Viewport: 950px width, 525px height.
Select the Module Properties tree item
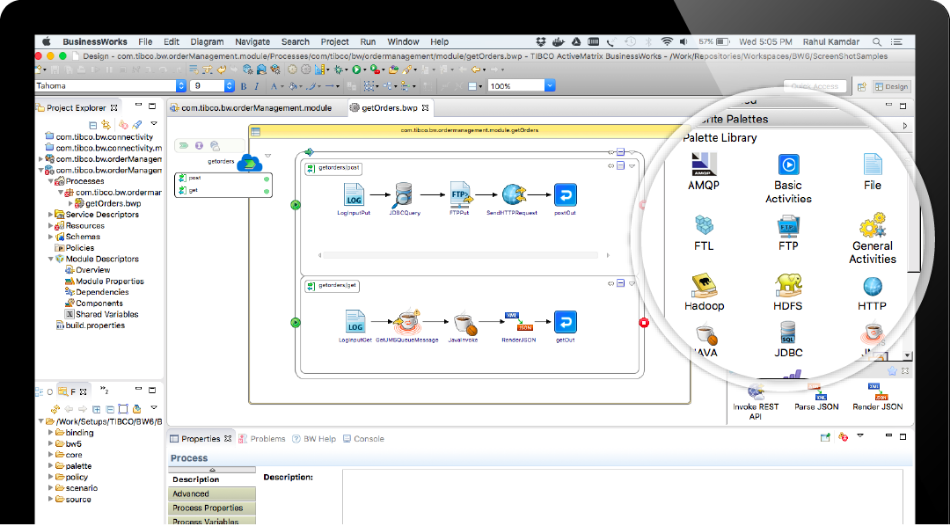(x=105, y=281)
